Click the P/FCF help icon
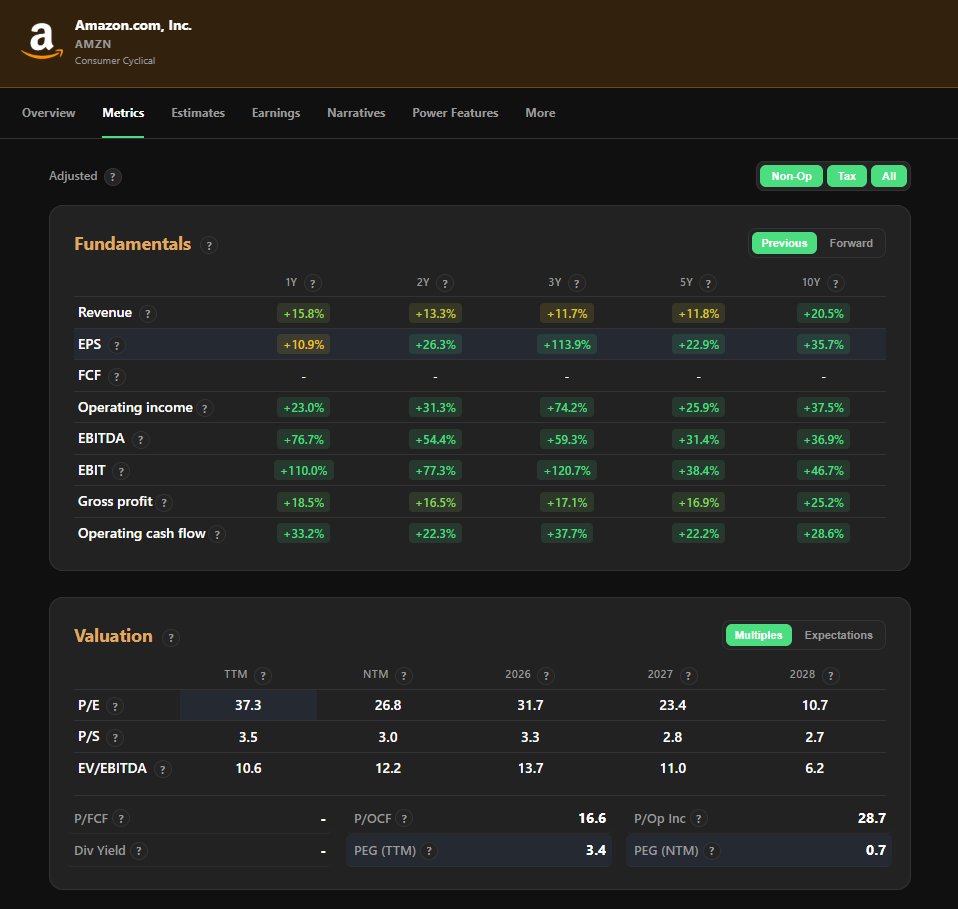This screenshot has height=909, width=958. 121,819
